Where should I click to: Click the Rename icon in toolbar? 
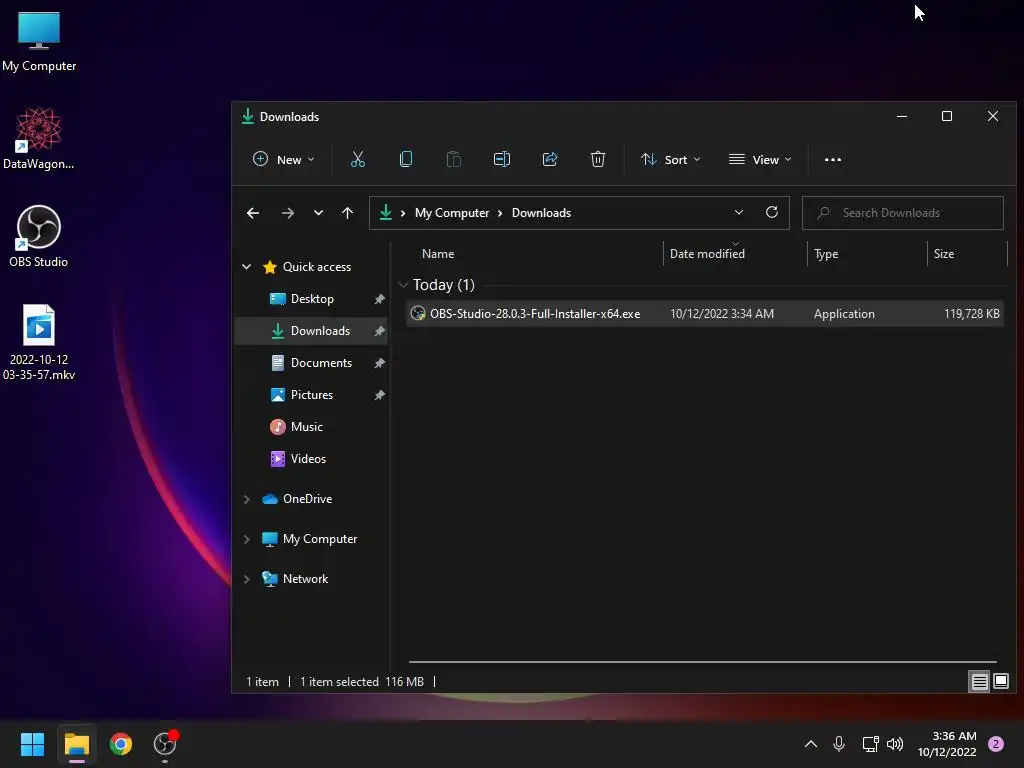tap(502, 159)
